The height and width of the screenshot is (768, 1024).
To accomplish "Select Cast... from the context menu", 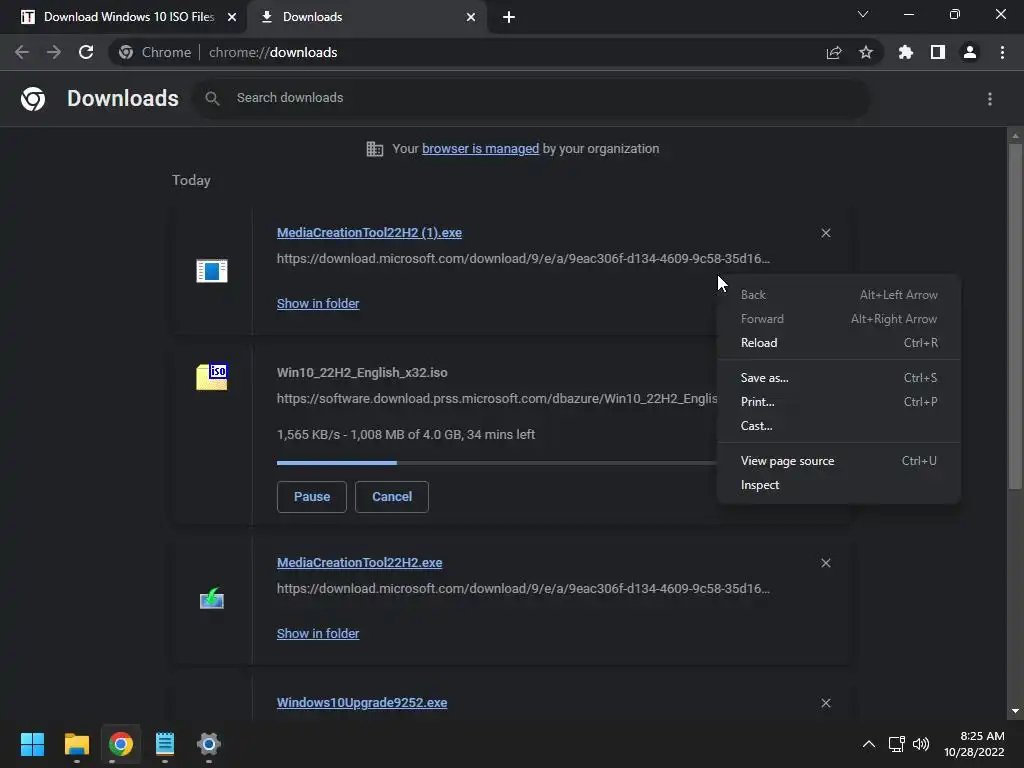I will [839, 426].
